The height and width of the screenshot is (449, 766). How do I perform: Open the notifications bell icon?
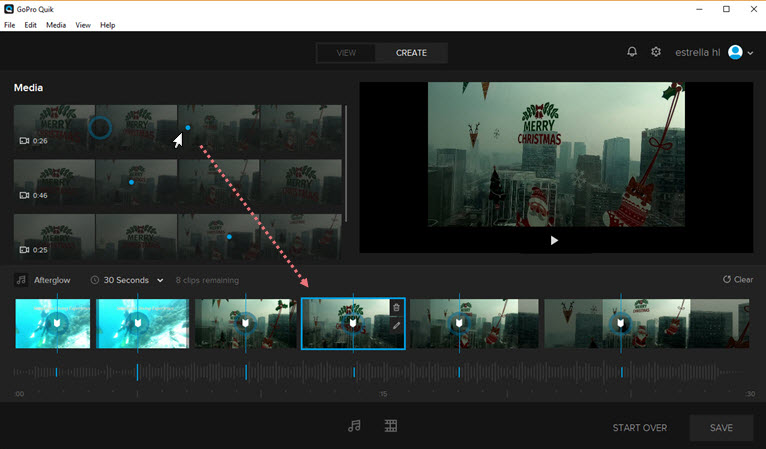click(632, 52)
